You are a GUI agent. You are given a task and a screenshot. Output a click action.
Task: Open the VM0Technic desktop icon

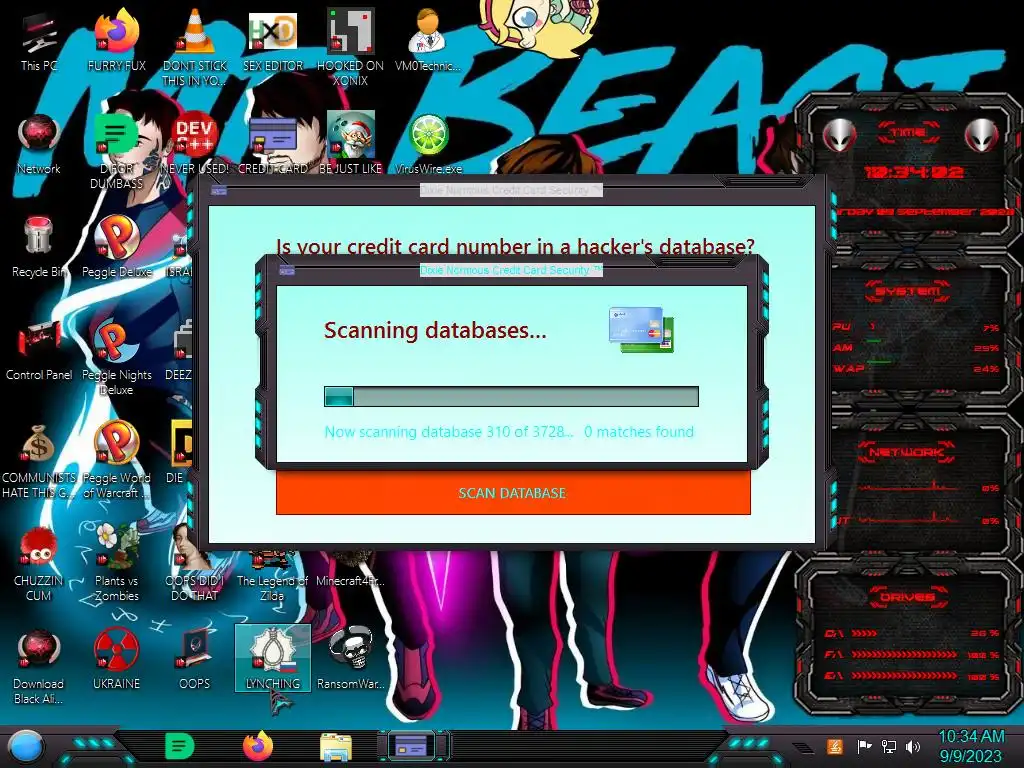[428, 41]
